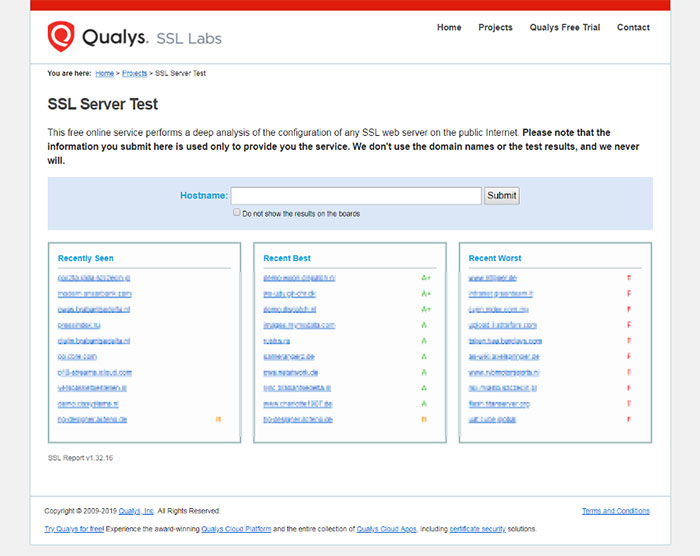Viewport: 700px width, 556px height.
Task: Click the 'SSL Server Test' page heading
Action: coord(103,104)
